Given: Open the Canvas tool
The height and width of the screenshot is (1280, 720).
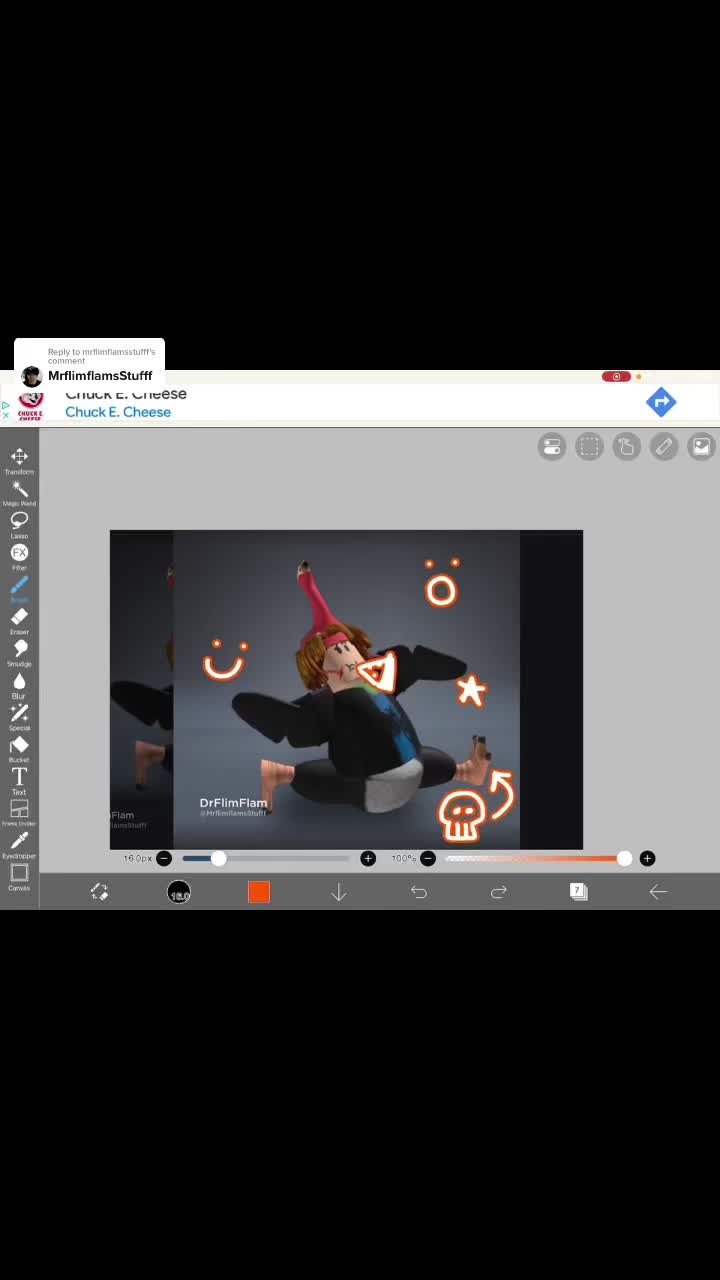Looking at the screenshot, I should click(19, 877).
